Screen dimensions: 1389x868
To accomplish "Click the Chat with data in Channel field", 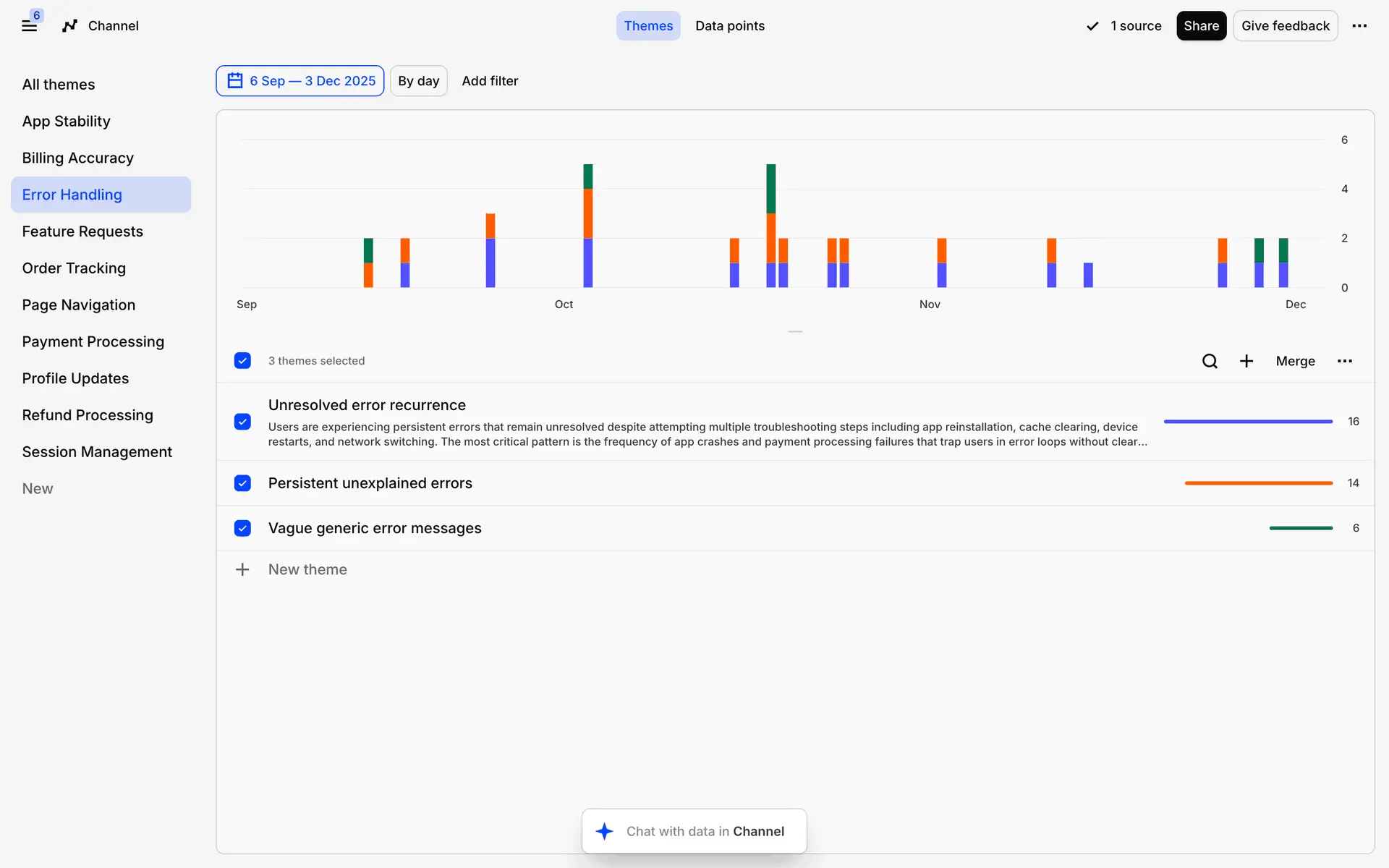I will coord(705,831).
